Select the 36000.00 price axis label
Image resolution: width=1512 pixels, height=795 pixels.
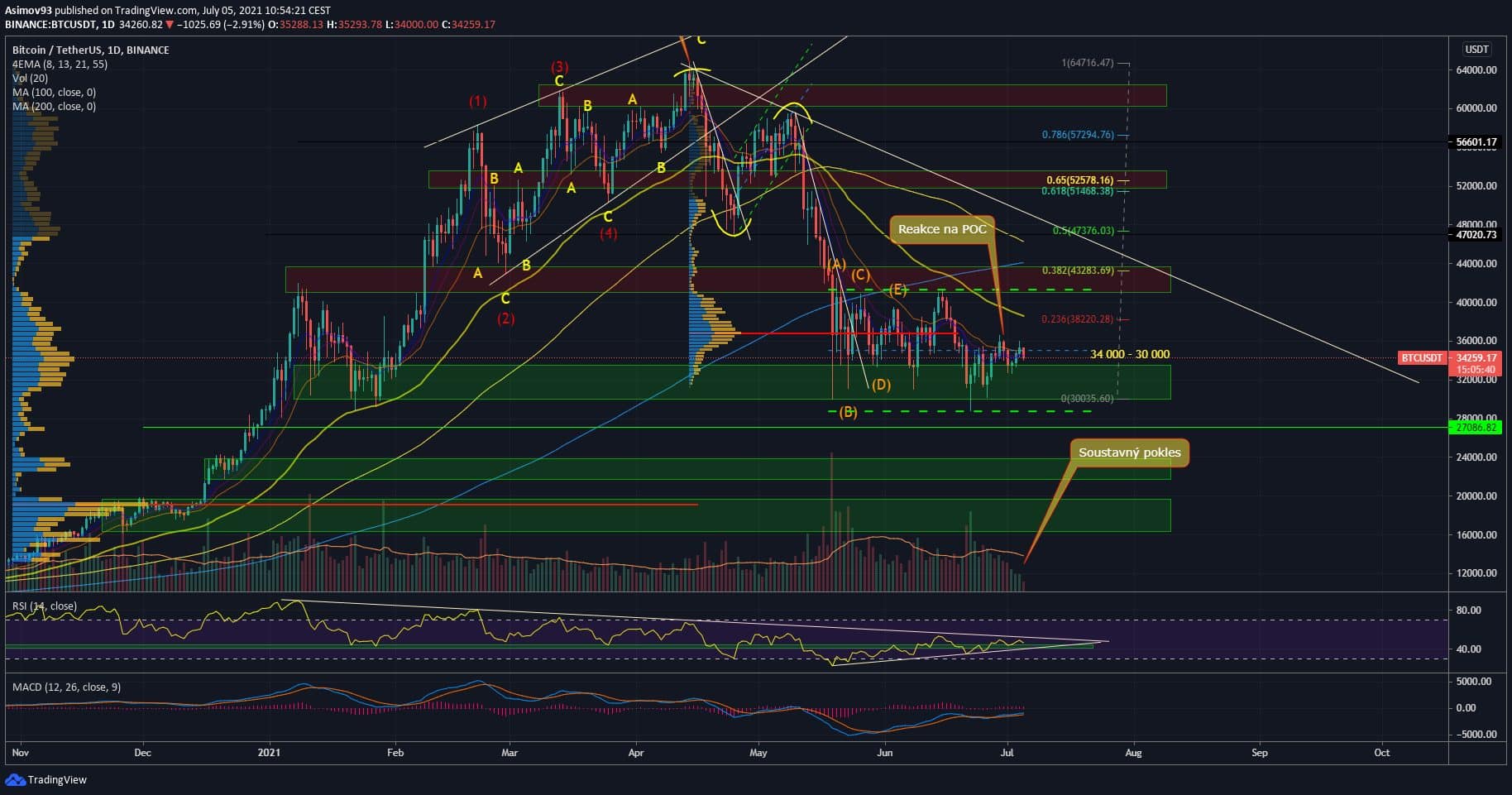pyautogui.click(x=1476, y=341)
